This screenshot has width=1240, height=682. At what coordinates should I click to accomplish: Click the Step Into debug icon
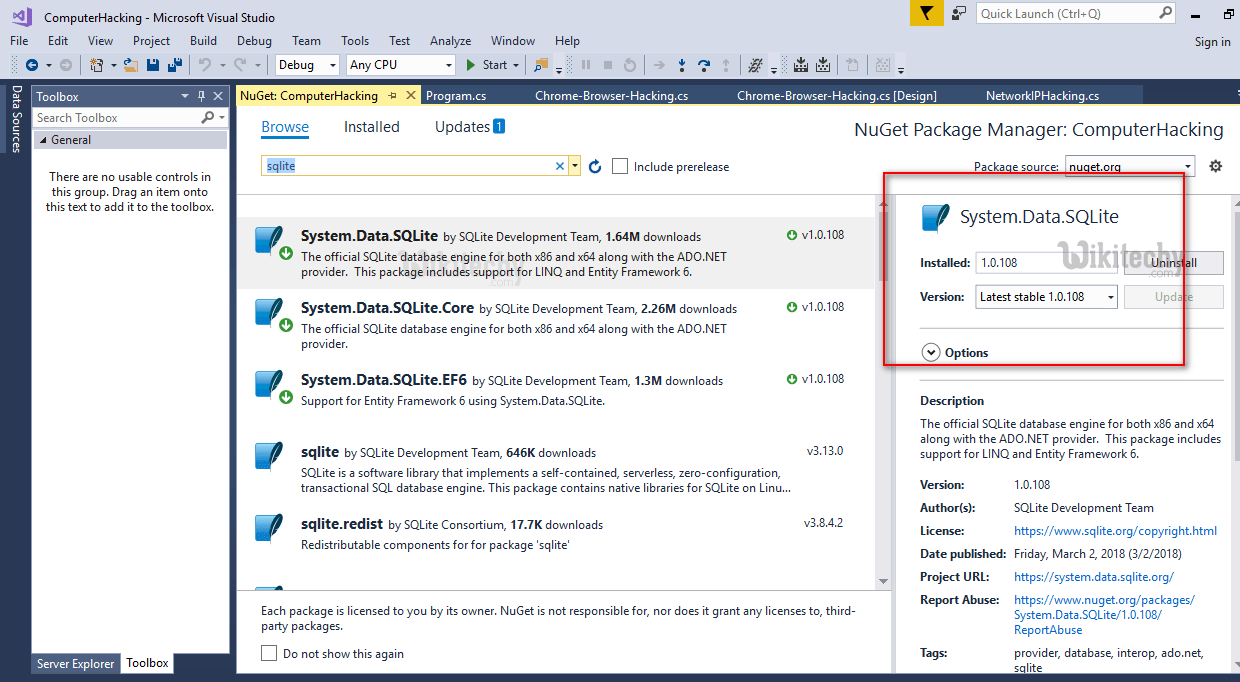click(682, 65)
